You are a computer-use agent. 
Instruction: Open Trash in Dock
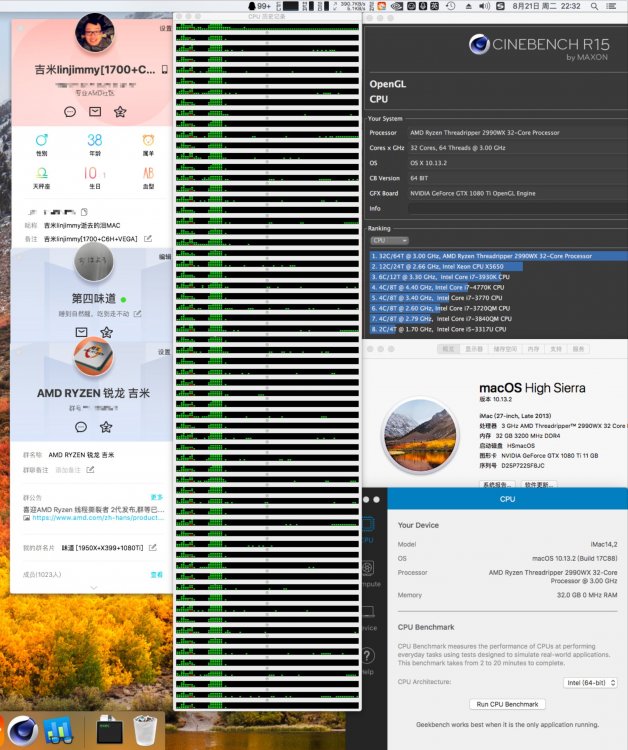pos(145,730)
